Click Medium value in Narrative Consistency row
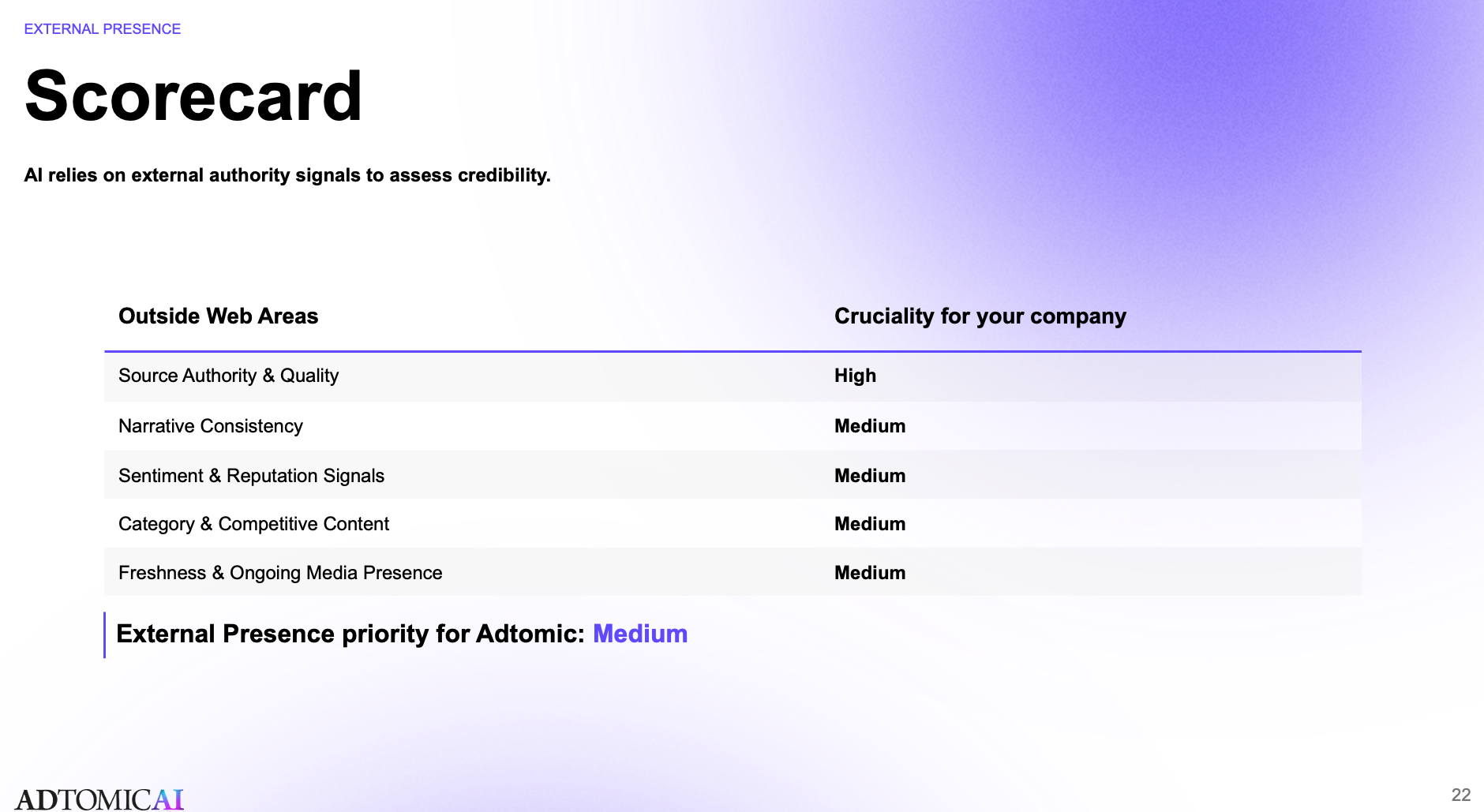This screenshot has width=1484, height=812. tap(870, 426)
